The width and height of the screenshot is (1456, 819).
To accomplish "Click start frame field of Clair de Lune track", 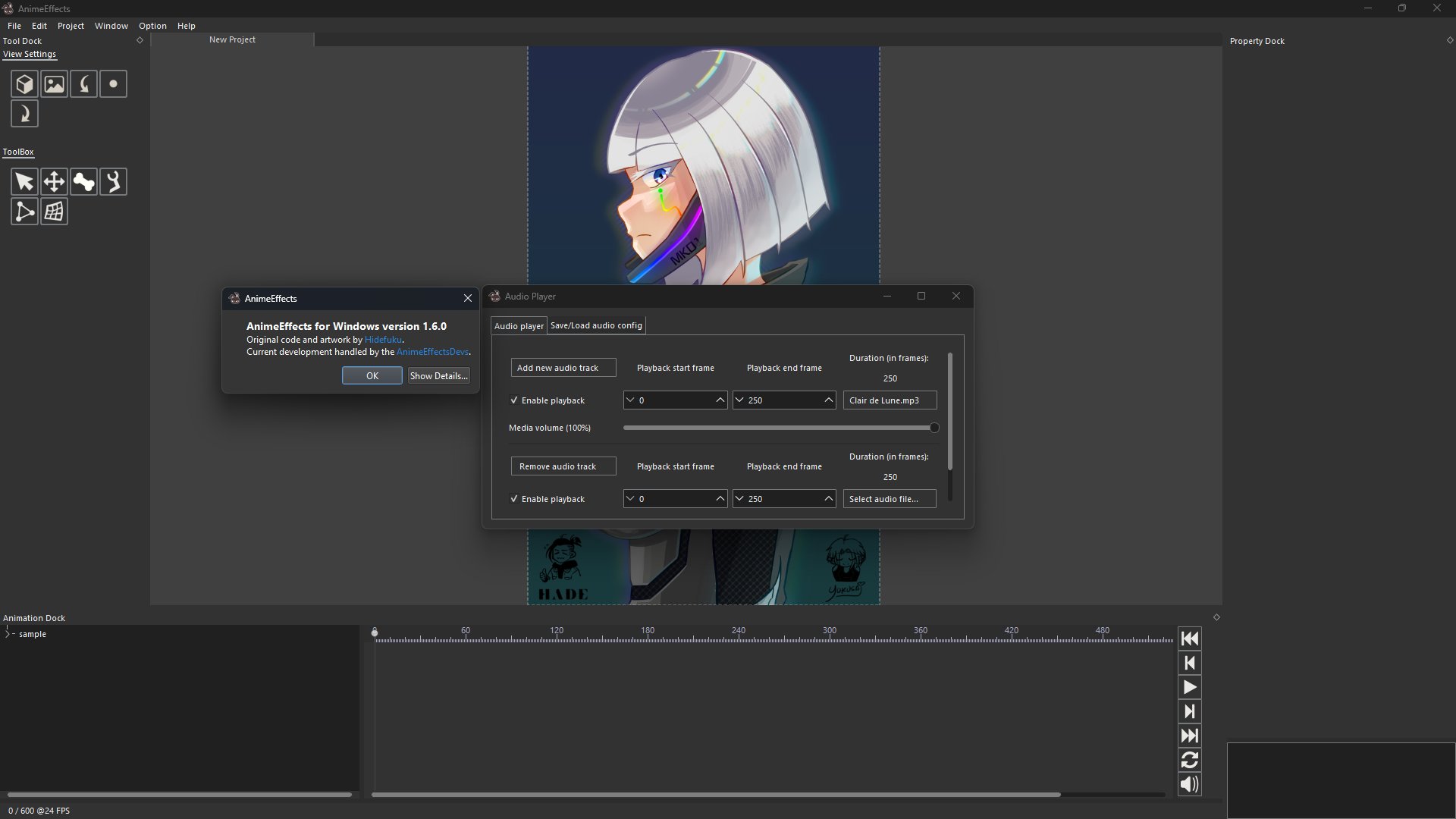I will coord(675,400).
